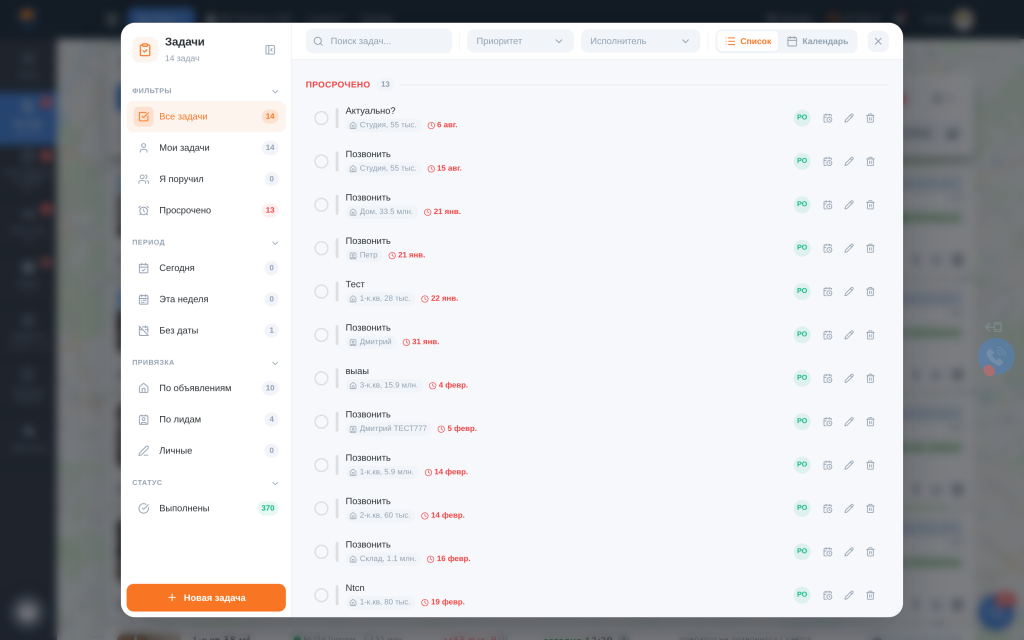
Task: Close the tasks dialog
Action: point(878,41)
